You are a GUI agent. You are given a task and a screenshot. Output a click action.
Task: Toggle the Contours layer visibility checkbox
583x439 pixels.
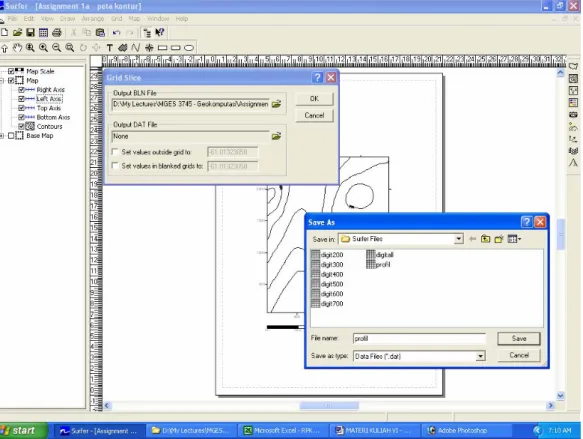(x=21, y=126)
